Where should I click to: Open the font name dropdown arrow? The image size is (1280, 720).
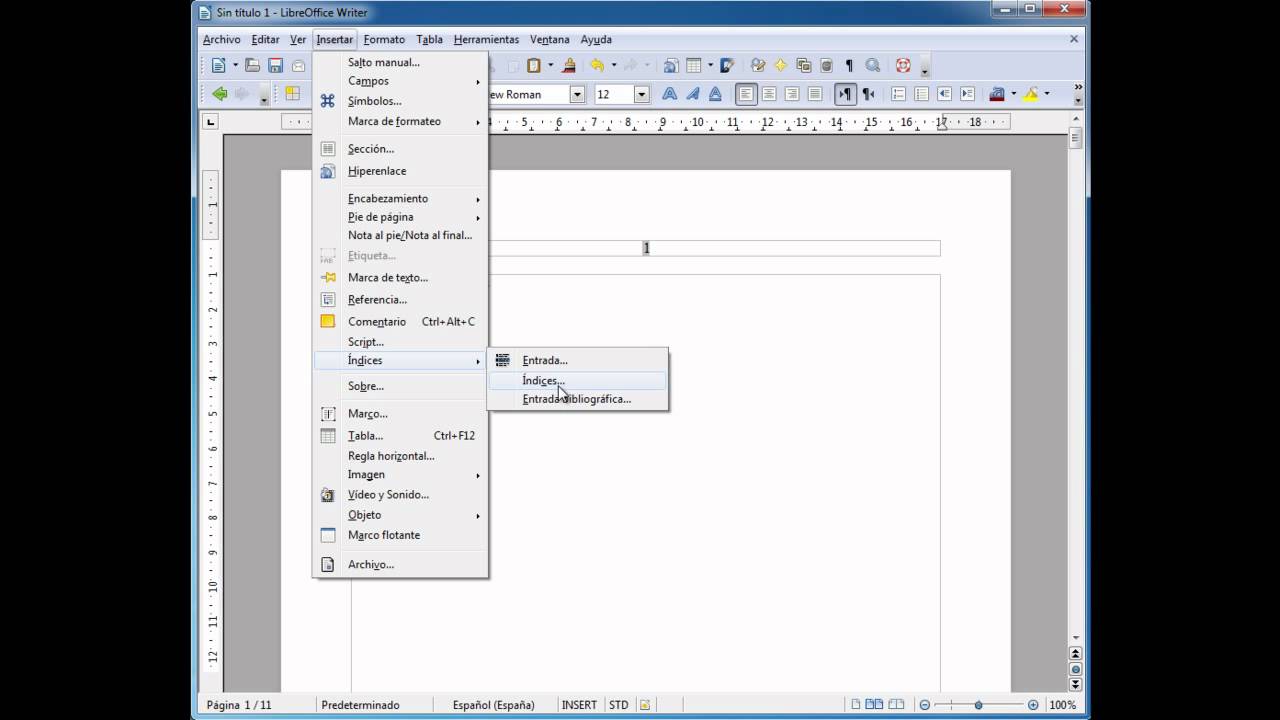577,94
